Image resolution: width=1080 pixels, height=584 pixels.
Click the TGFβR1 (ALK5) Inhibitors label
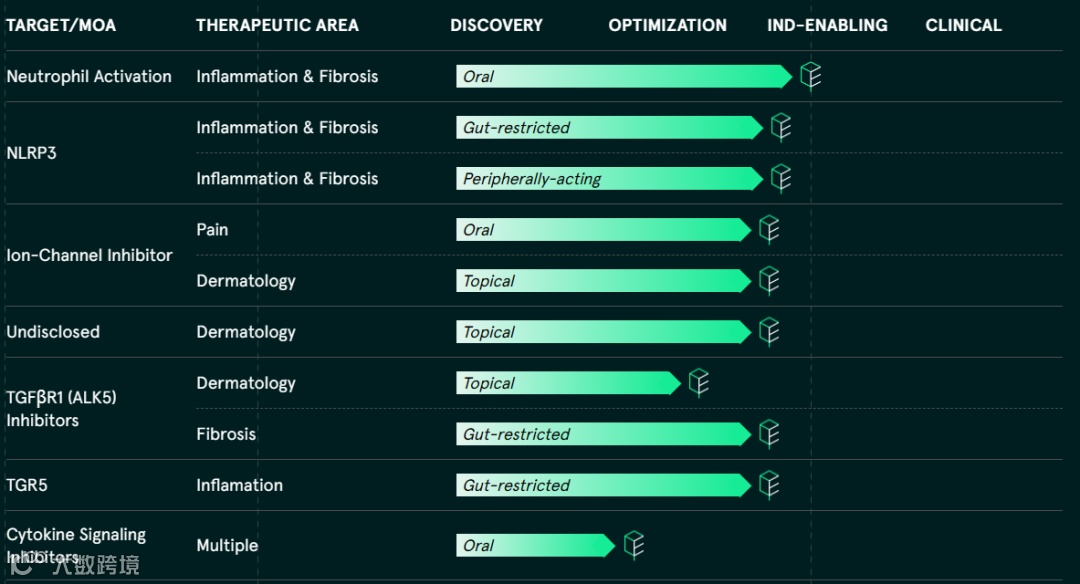coord(61,408)
